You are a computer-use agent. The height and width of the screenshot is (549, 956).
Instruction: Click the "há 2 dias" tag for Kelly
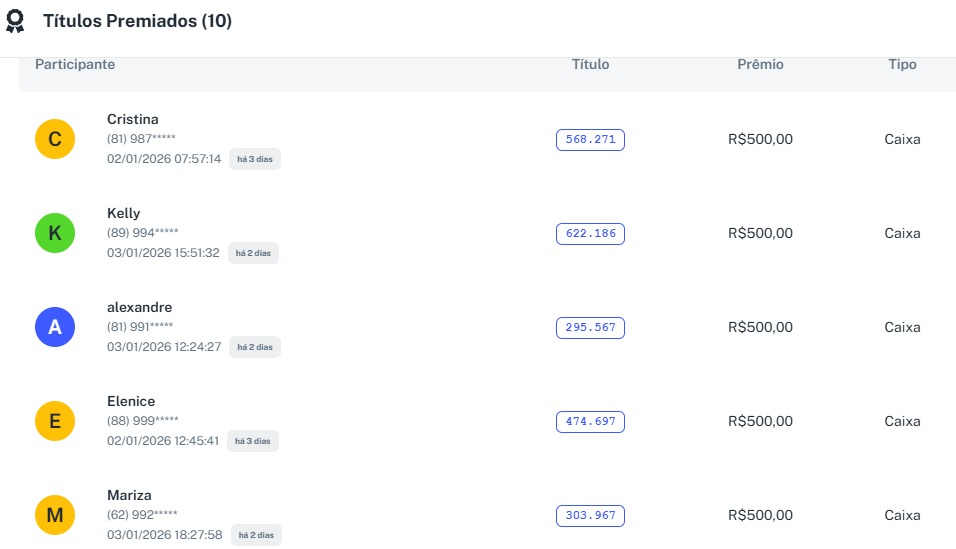(x=253, y=253)
